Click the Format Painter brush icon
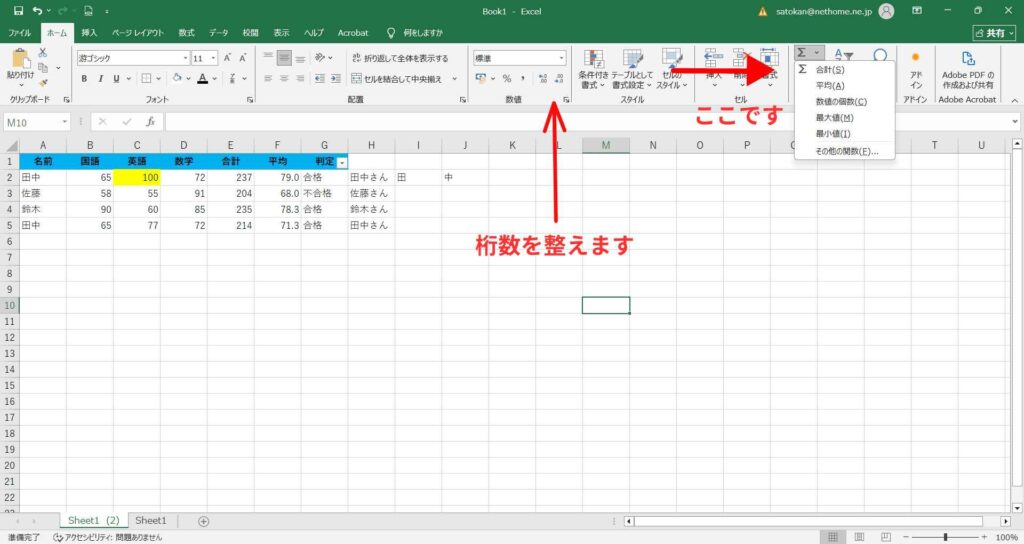This screenshot has height=544, width=1024. pyautogui.click(x=43, y=82)
